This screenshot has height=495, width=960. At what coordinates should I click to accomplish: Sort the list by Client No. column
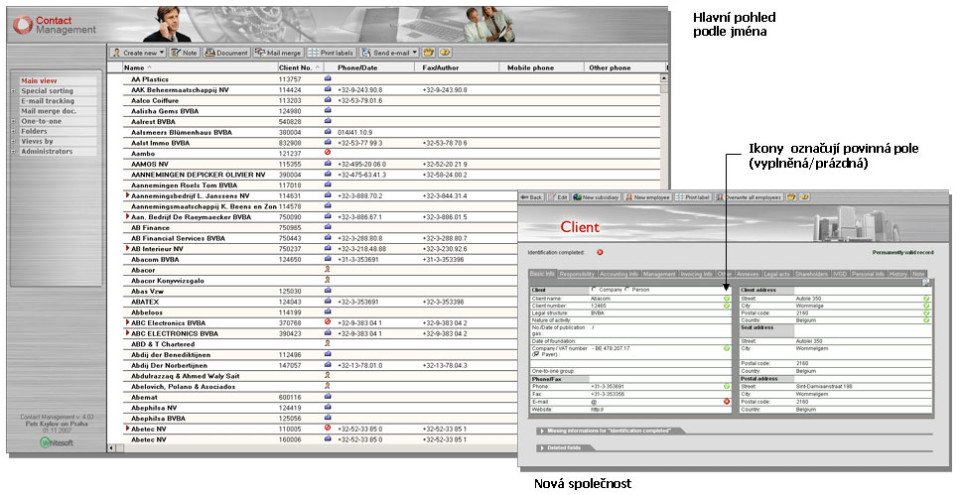tap(297, 68)
